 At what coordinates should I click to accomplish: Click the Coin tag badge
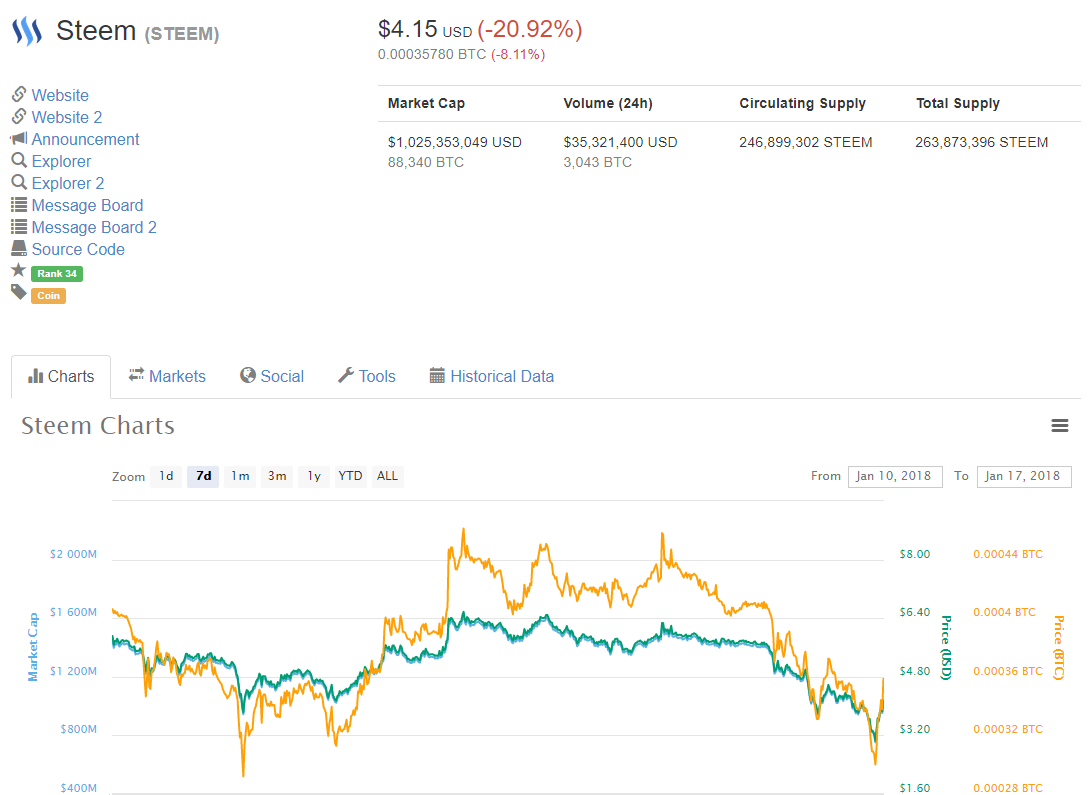[x=49, y=296]
